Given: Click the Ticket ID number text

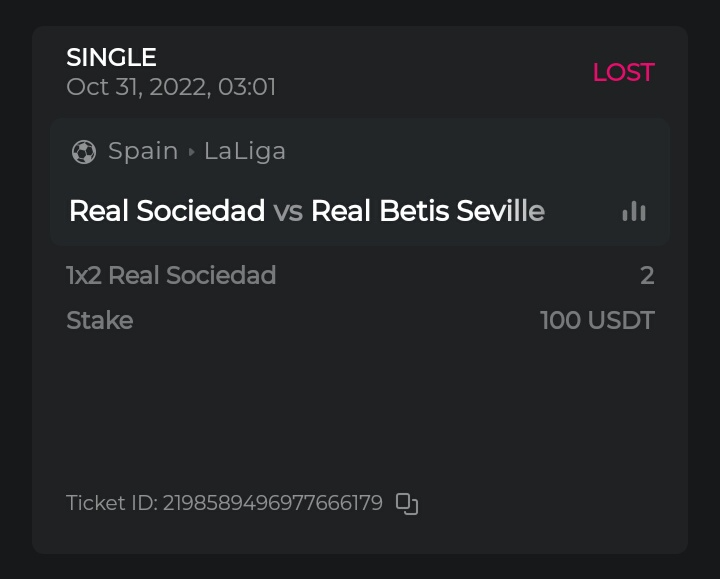Looking at the screenshot, I should (272, 503).
